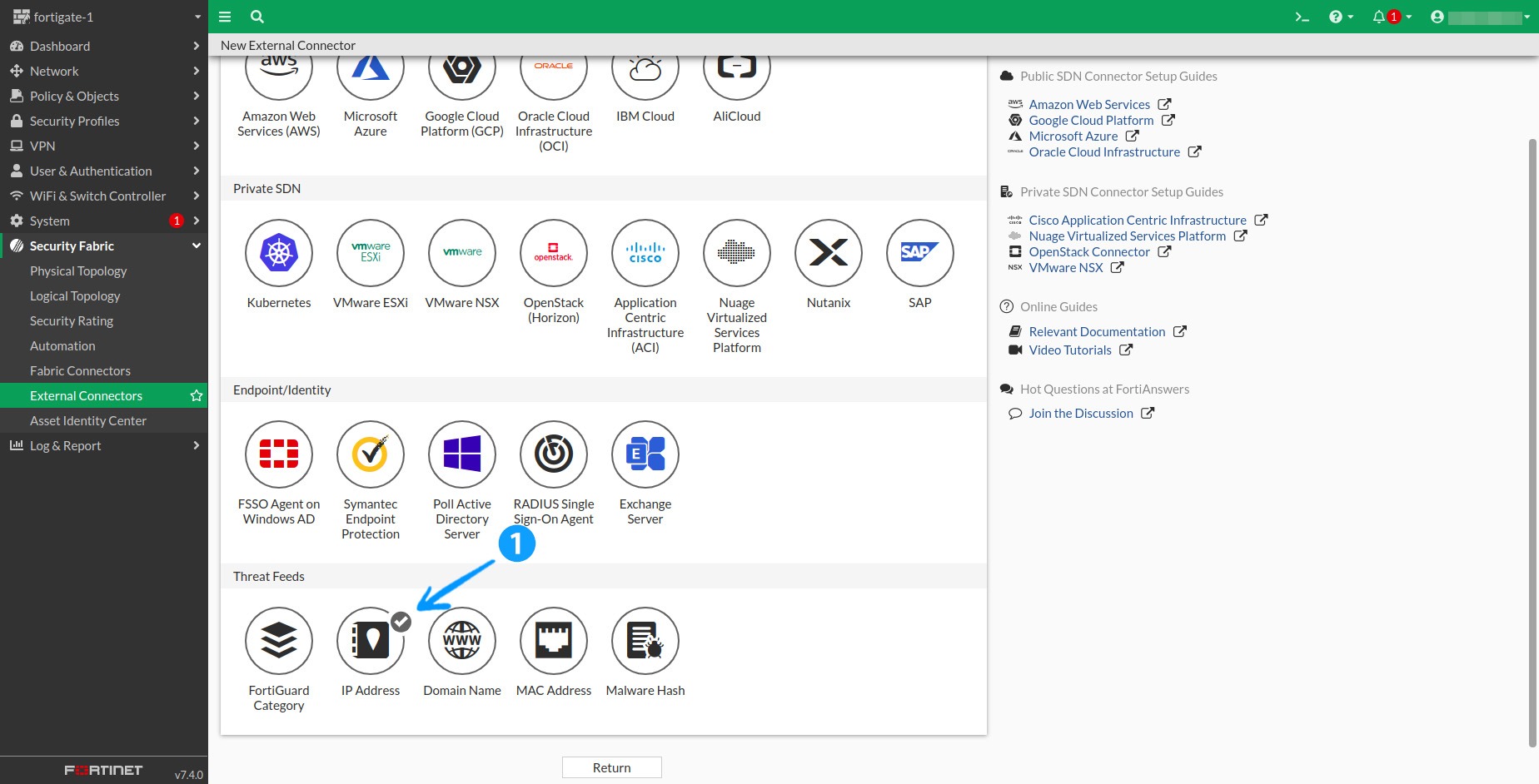
Task: Select the Malware Hash threat feed
Action: pos(645,641)
